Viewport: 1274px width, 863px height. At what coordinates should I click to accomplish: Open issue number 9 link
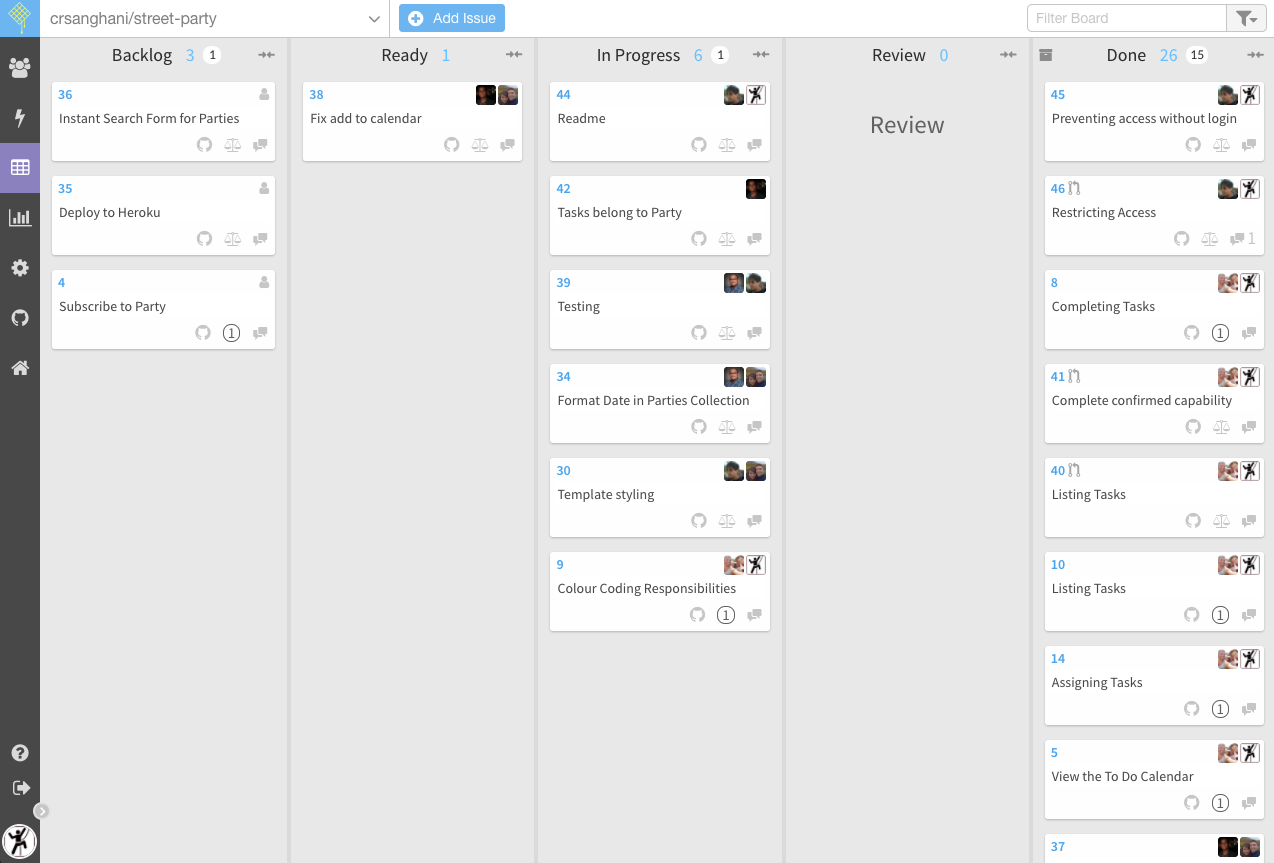click(560, 565)
